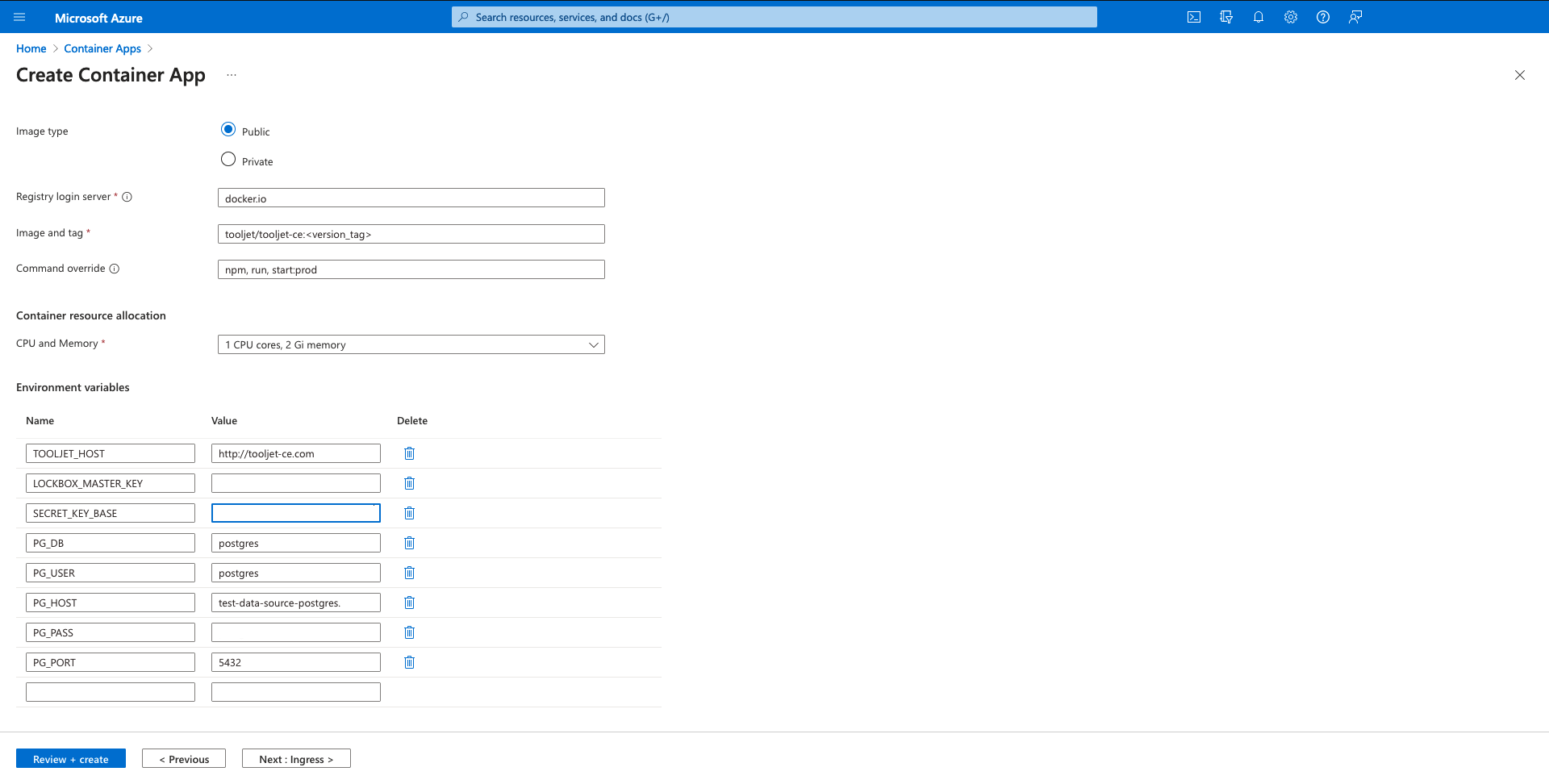Open the Help question mark icon
The height and width of the screenshot is (784, 1549).
coord(1323,17)
